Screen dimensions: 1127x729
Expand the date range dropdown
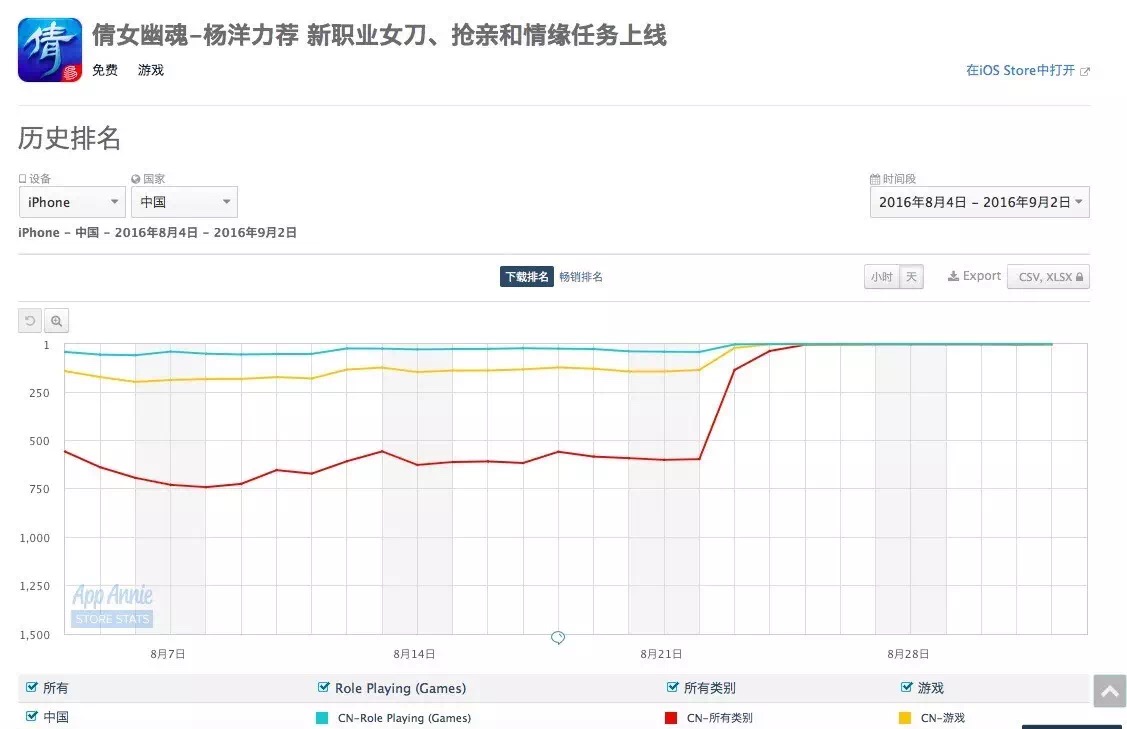click(980, 202)
